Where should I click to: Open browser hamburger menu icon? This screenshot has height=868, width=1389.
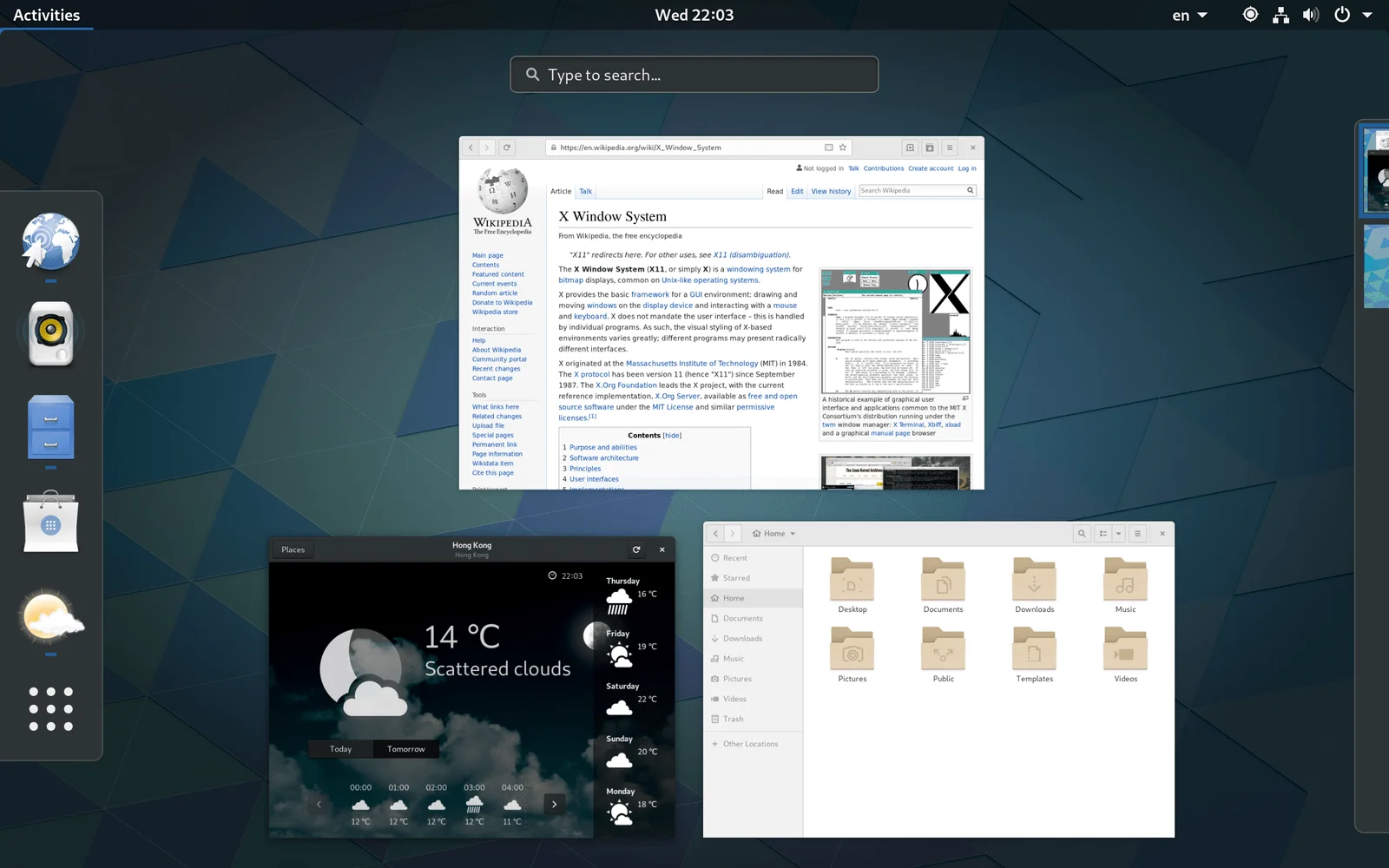pyautogui.click(x=950, y=148)
